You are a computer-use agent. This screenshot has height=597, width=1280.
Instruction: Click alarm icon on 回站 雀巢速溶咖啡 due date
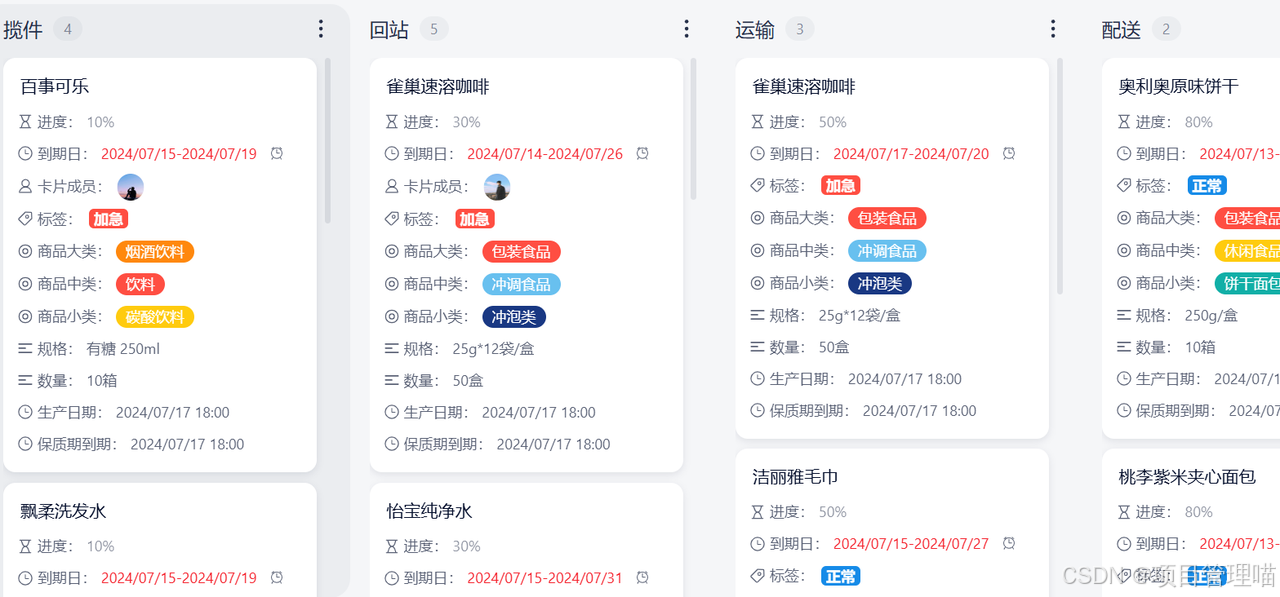click(x=643, y=154)
